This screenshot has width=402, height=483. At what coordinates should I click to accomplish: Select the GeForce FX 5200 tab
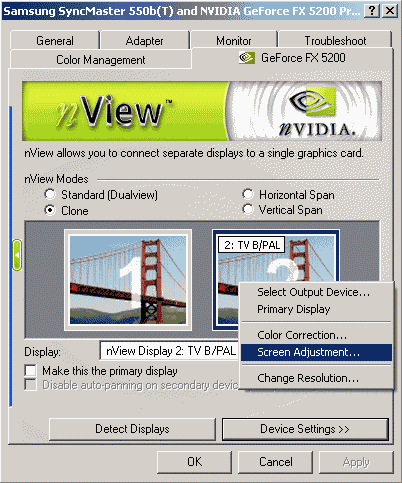click(292, 58)
